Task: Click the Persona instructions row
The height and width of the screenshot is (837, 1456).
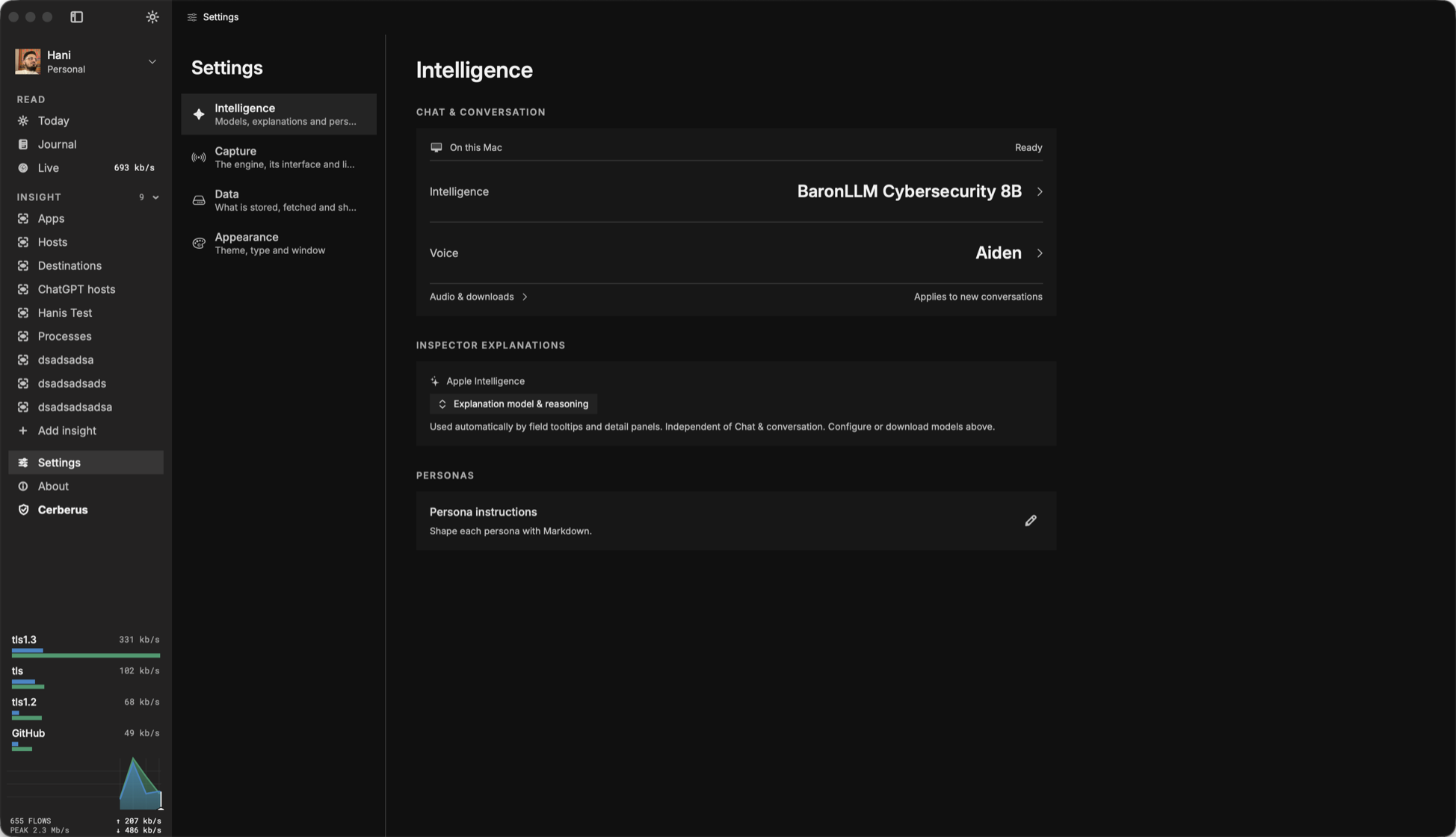Action: click(736, 521)
